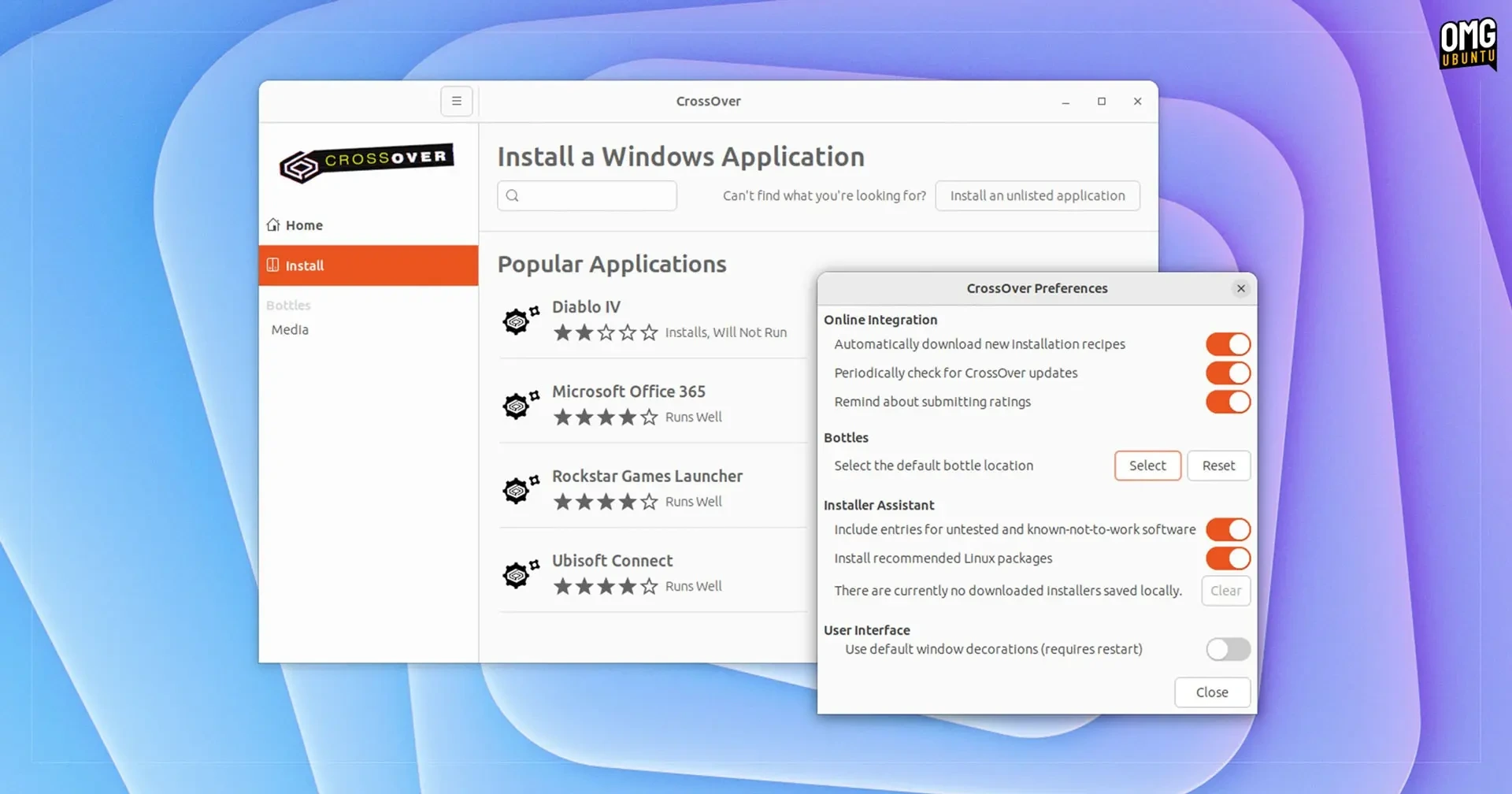
Task: Click Close button in Preferences dialog
Action: (x=1212, y=692)
